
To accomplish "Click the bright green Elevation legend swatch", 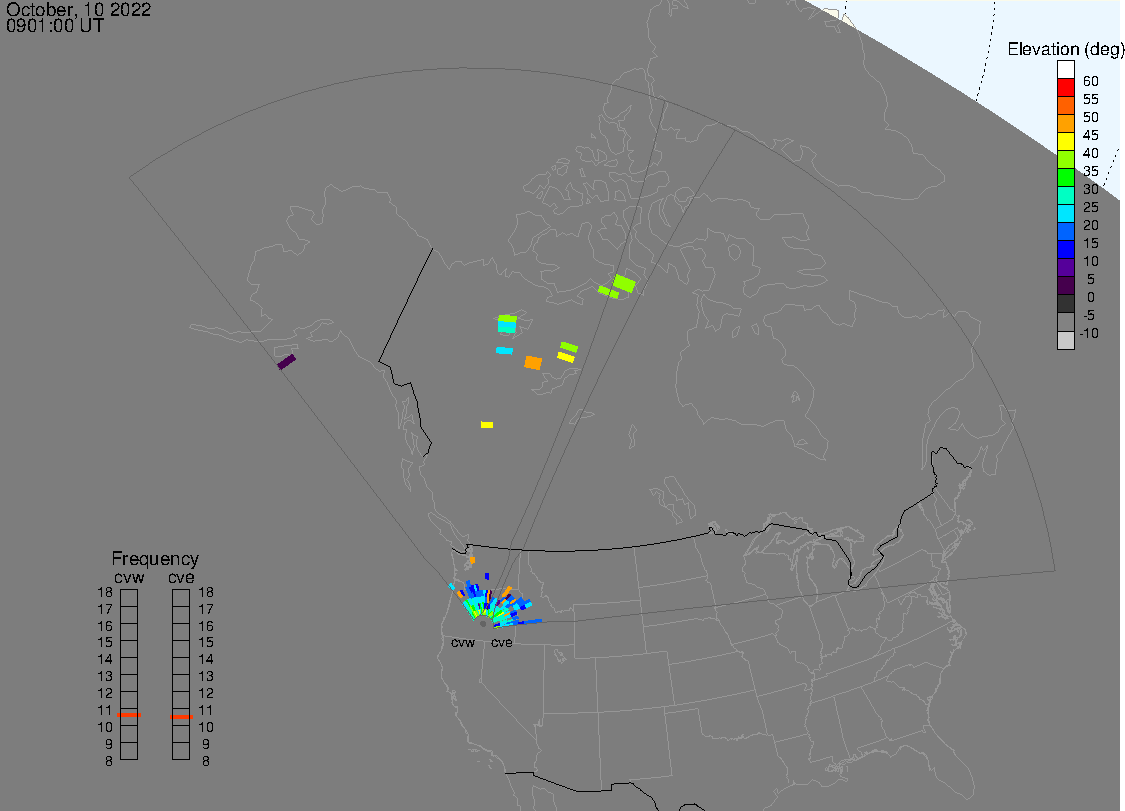I will (1065, 177).
